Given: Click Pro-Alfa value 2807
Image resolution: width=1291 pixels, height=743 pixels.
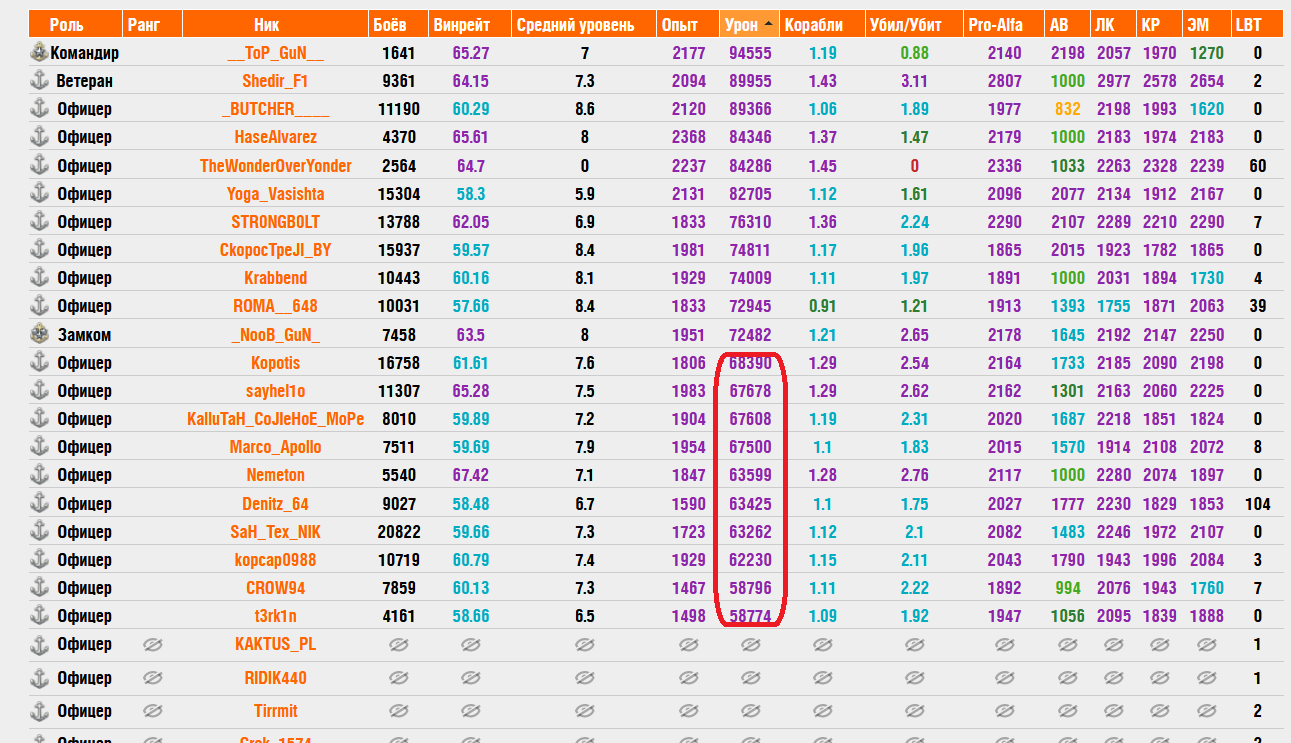Looking at the screenshot, I should (1004, 82).
